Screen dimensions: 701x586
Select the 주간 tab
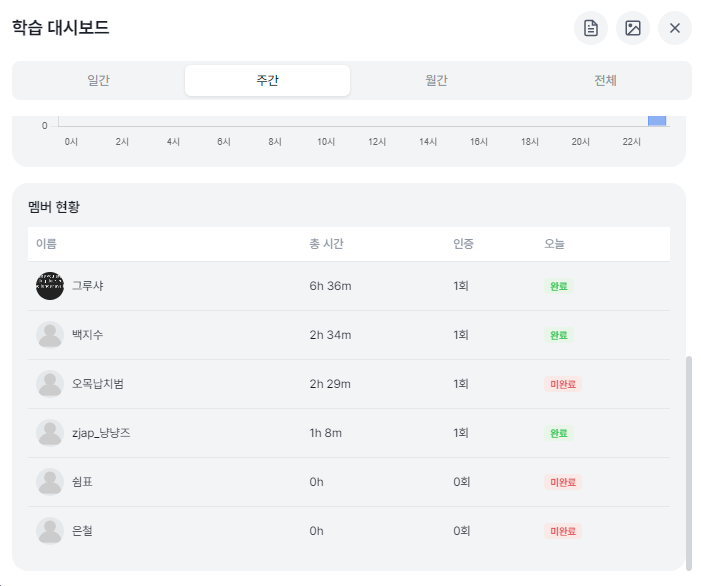pyautogui.click(x=267, y=81)
